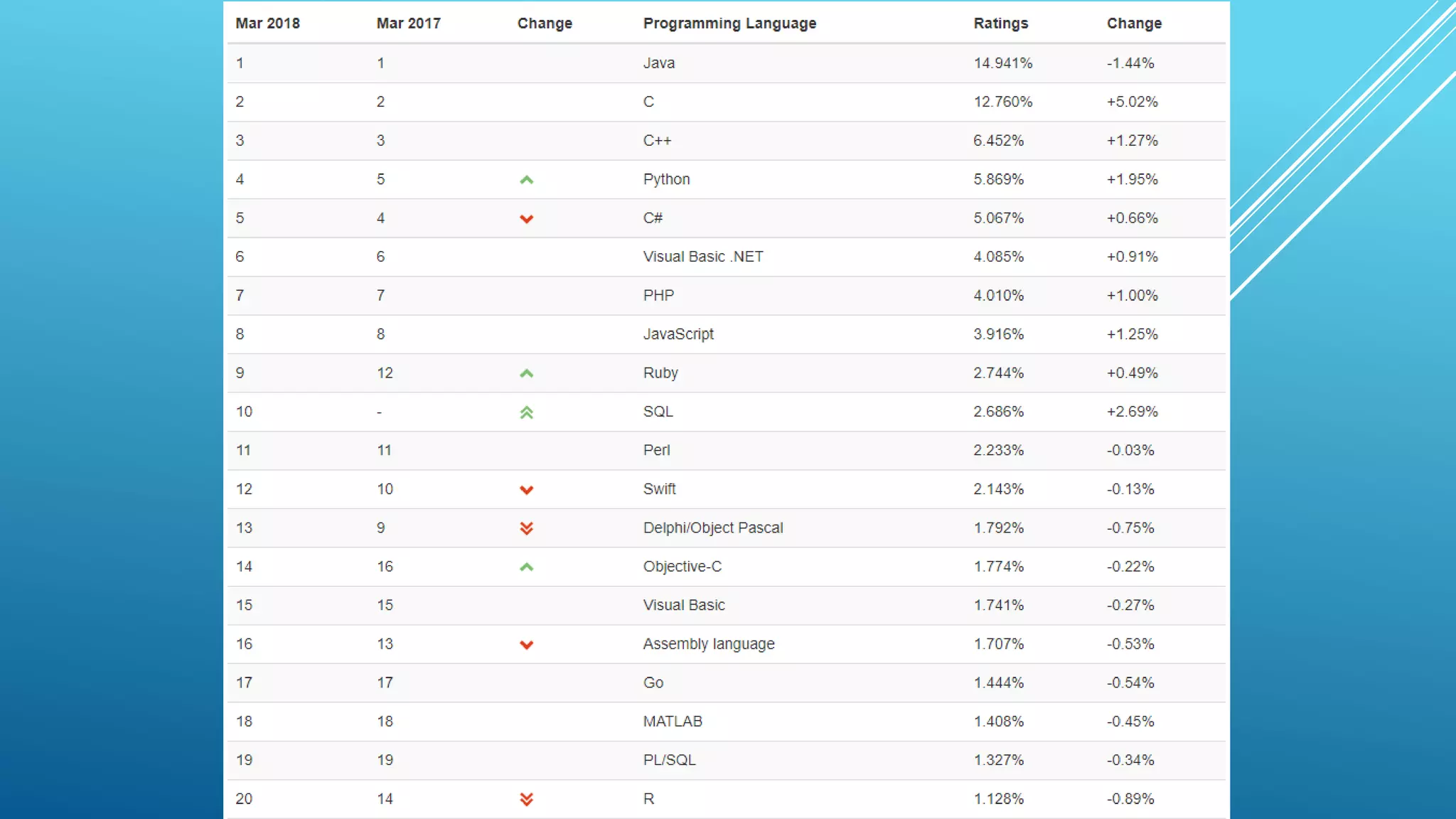Click the MATLAB language entry
Screen dimensions: 1456x819
tap(672, 722)
